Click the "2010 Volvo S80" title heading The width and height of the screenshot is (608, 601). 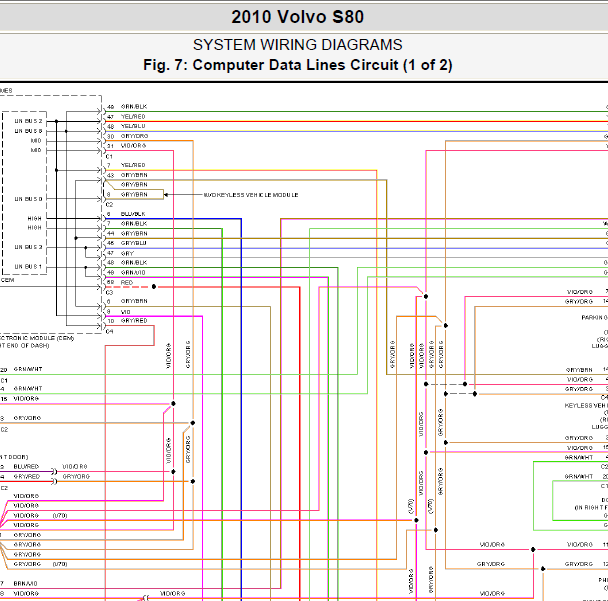pos(297,17)
